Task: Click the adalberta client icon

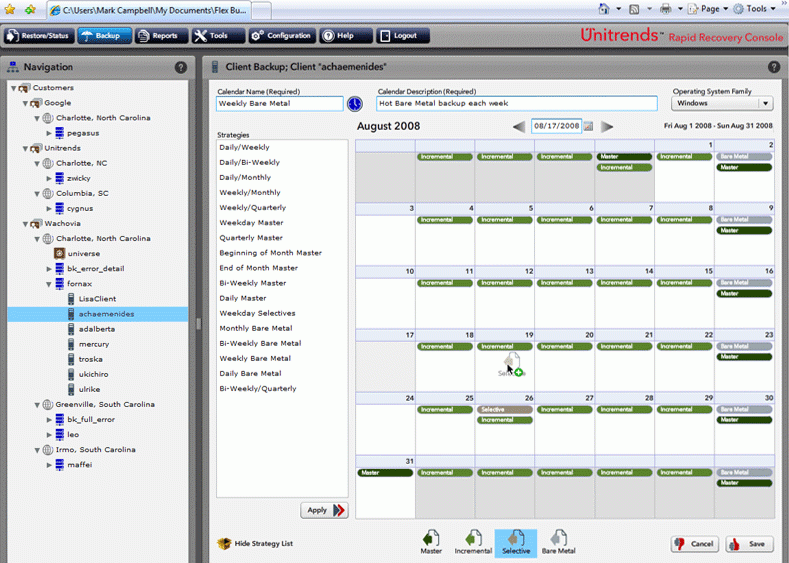Action: 71,329
